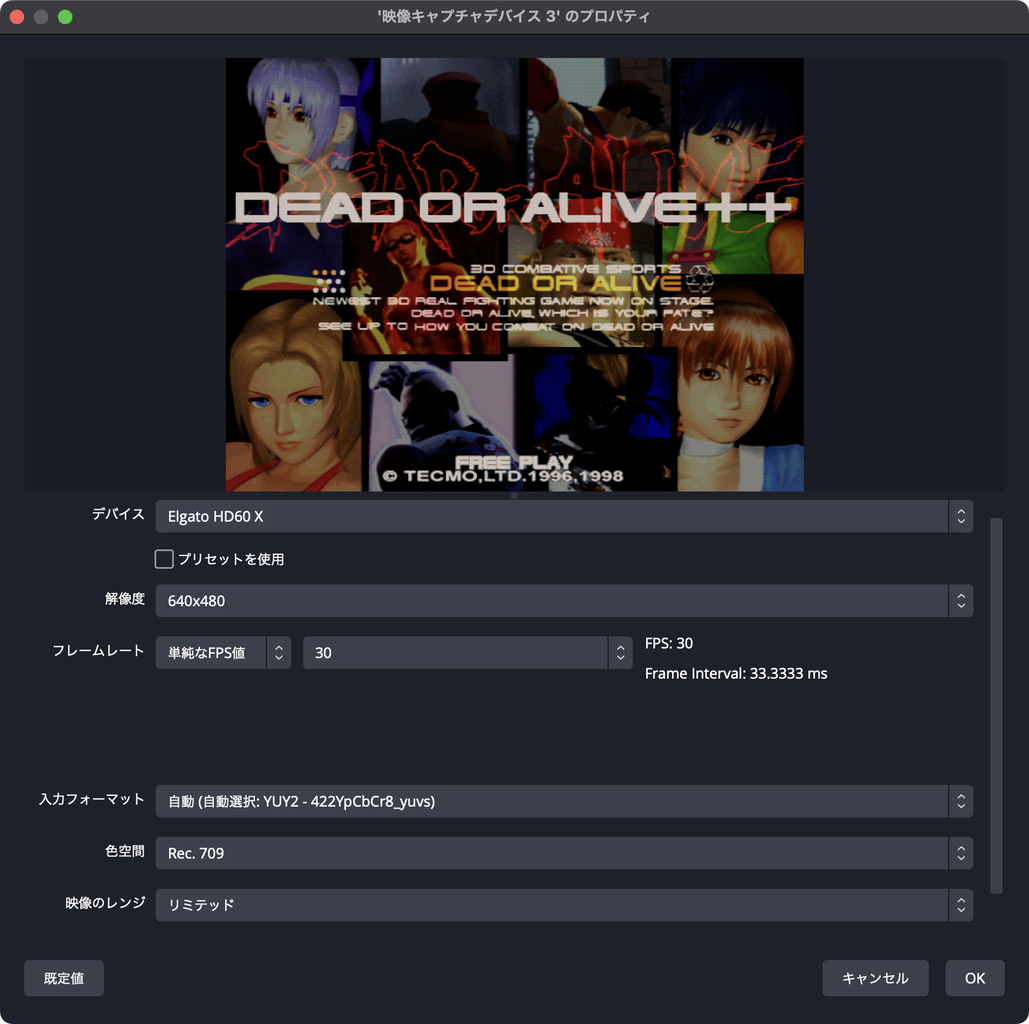Open the 単純なFPS値 frame rate type dropdown
This screenshot has width=1029, height=1024.
[x=223, y=652]
